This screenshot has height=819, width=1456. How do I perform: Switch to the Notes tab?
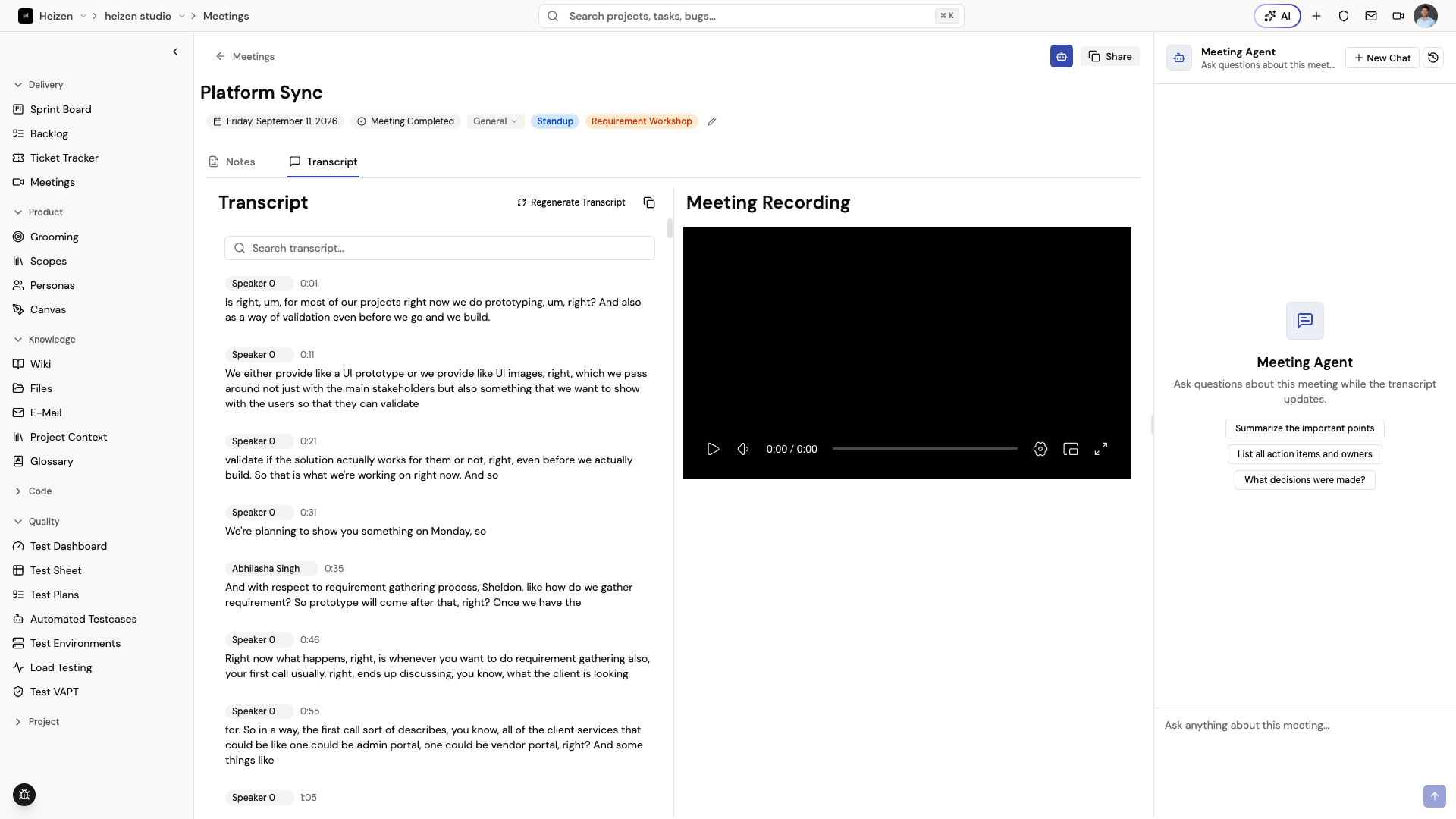pyautogui.click(x=232, y=162)
